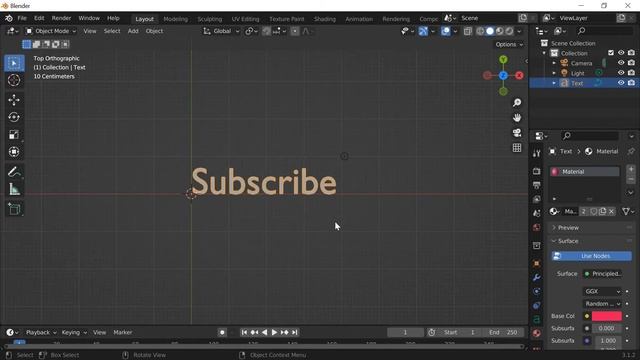Click Subsurface Radius slider 1.000
The image size is (640, 360).
tap(607, 340)
